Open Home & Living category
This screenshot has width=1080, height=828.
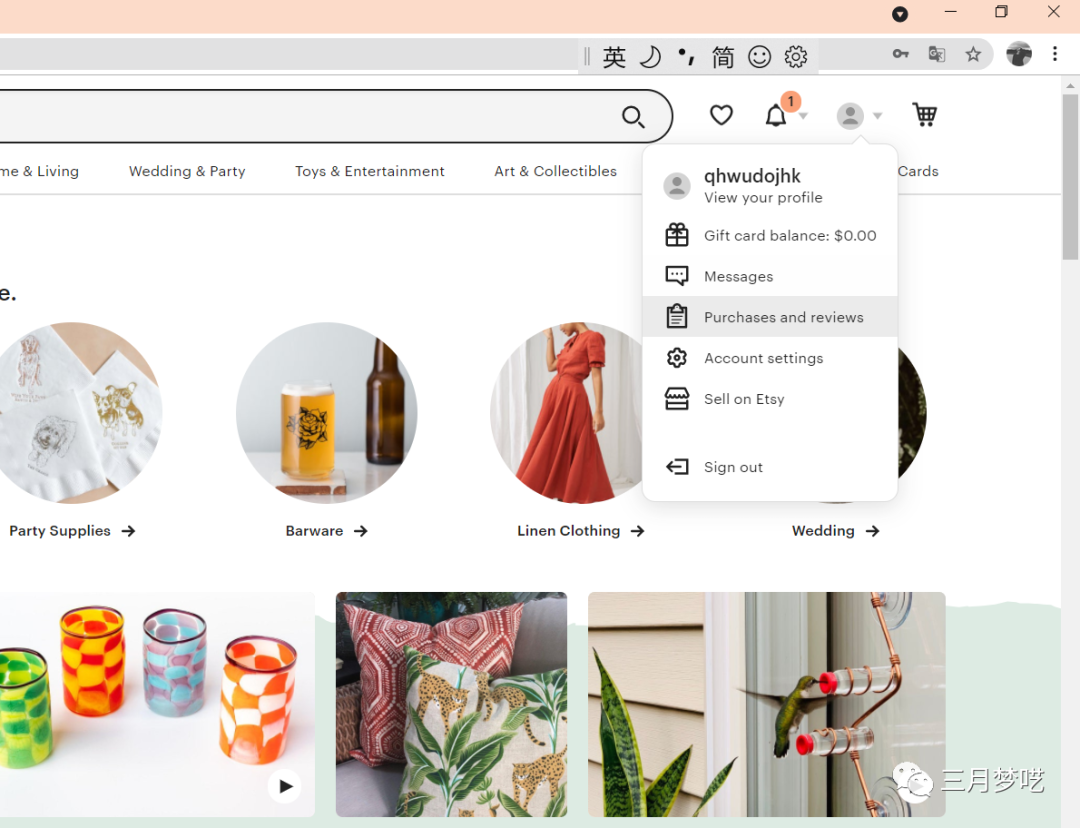[x=39, y=171]
